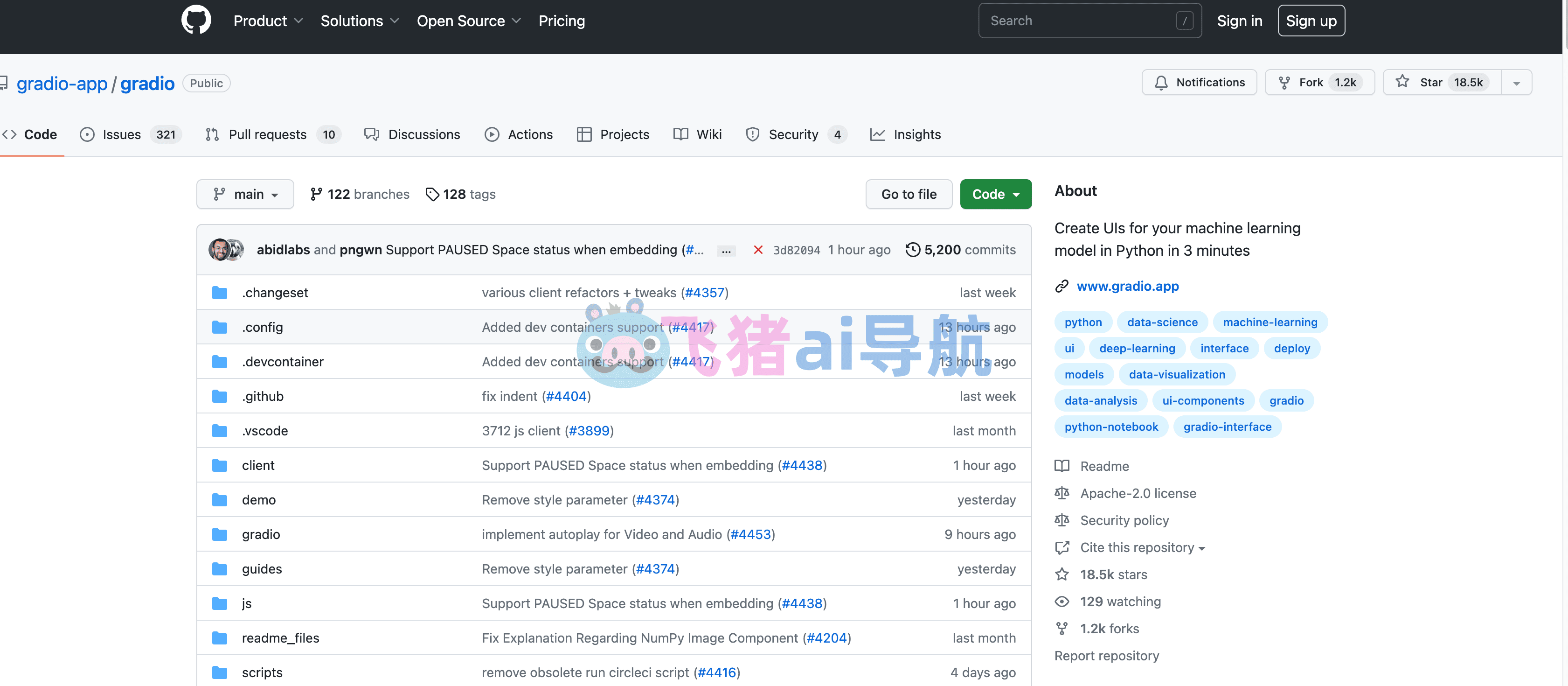Open the main branch dropdown
This screenshot has height=686, width=1568.
[x=245, y=194]
